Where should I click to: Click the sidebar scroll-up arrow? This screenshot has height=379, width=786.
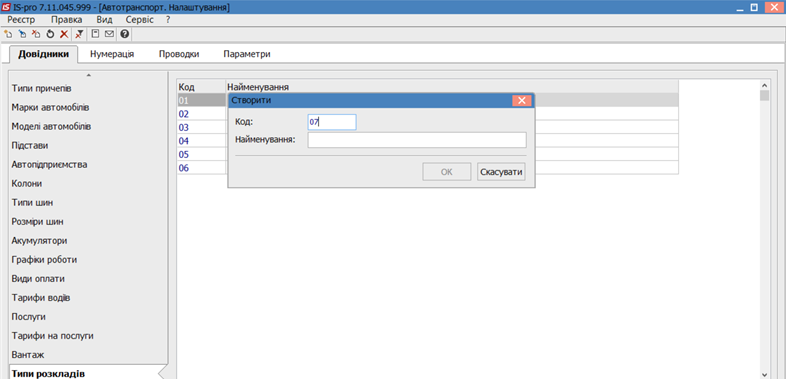[x=89, y=75]
